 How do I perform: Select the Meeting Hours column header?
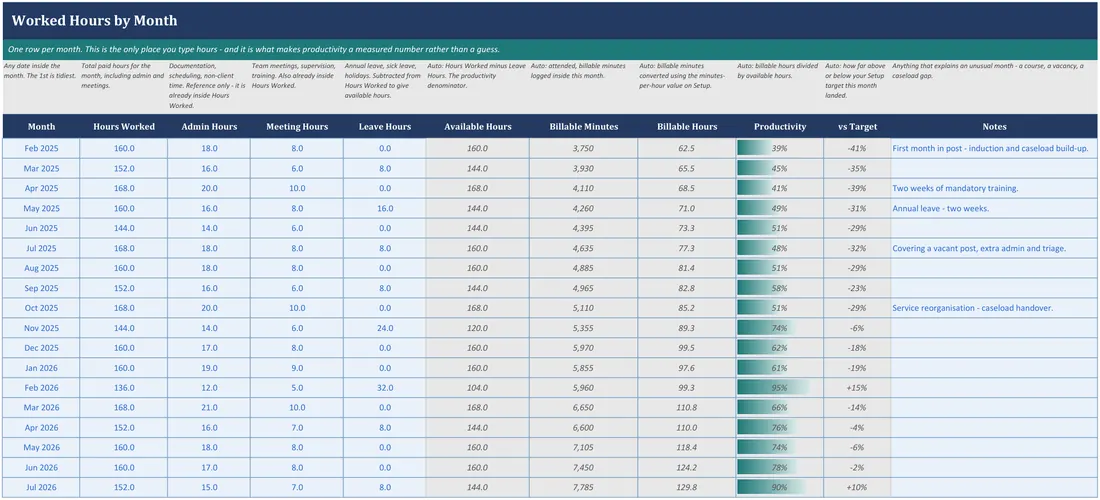tap(297, 127)
